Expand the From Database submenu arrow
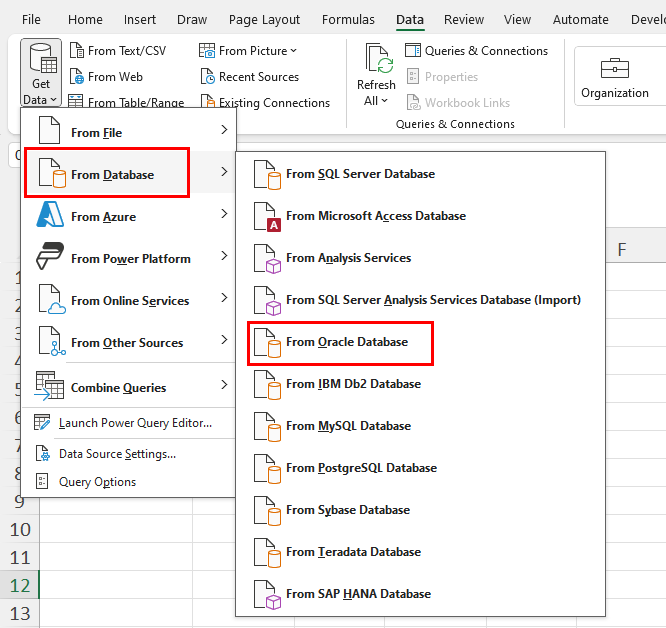The width and height of the screenshot is (666, 628). (x=224, y=172)
